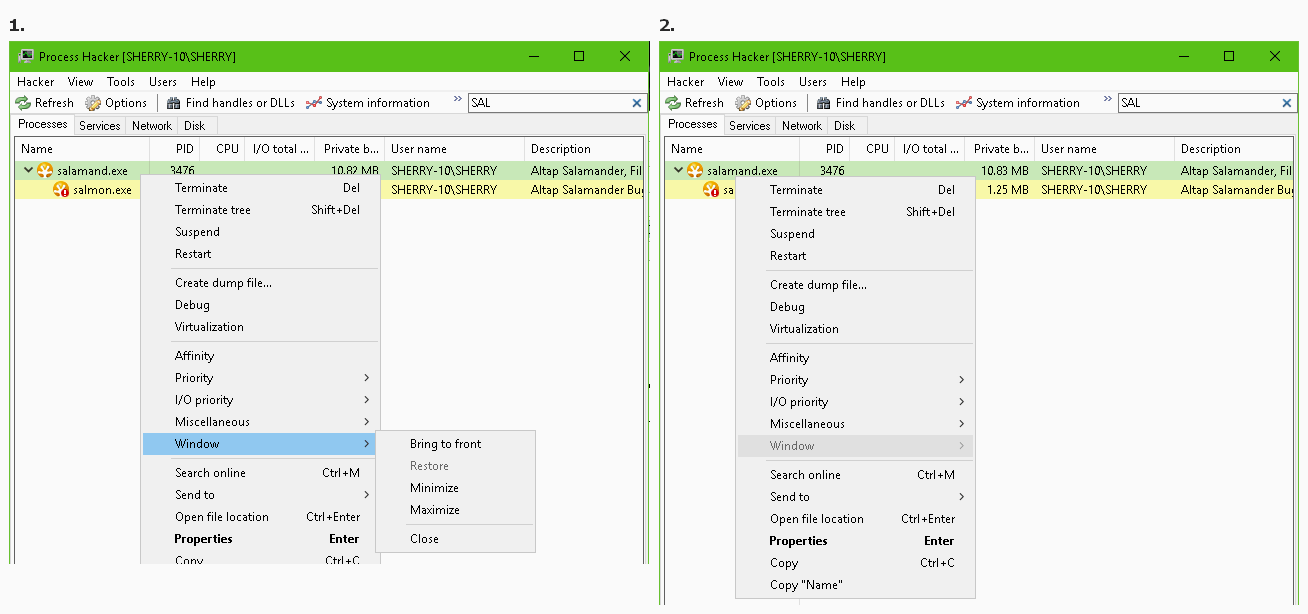Expand the toolbar overflow chevron in window 2
This screenshot has width=1308, height=614.
(x=1108, y=100)
